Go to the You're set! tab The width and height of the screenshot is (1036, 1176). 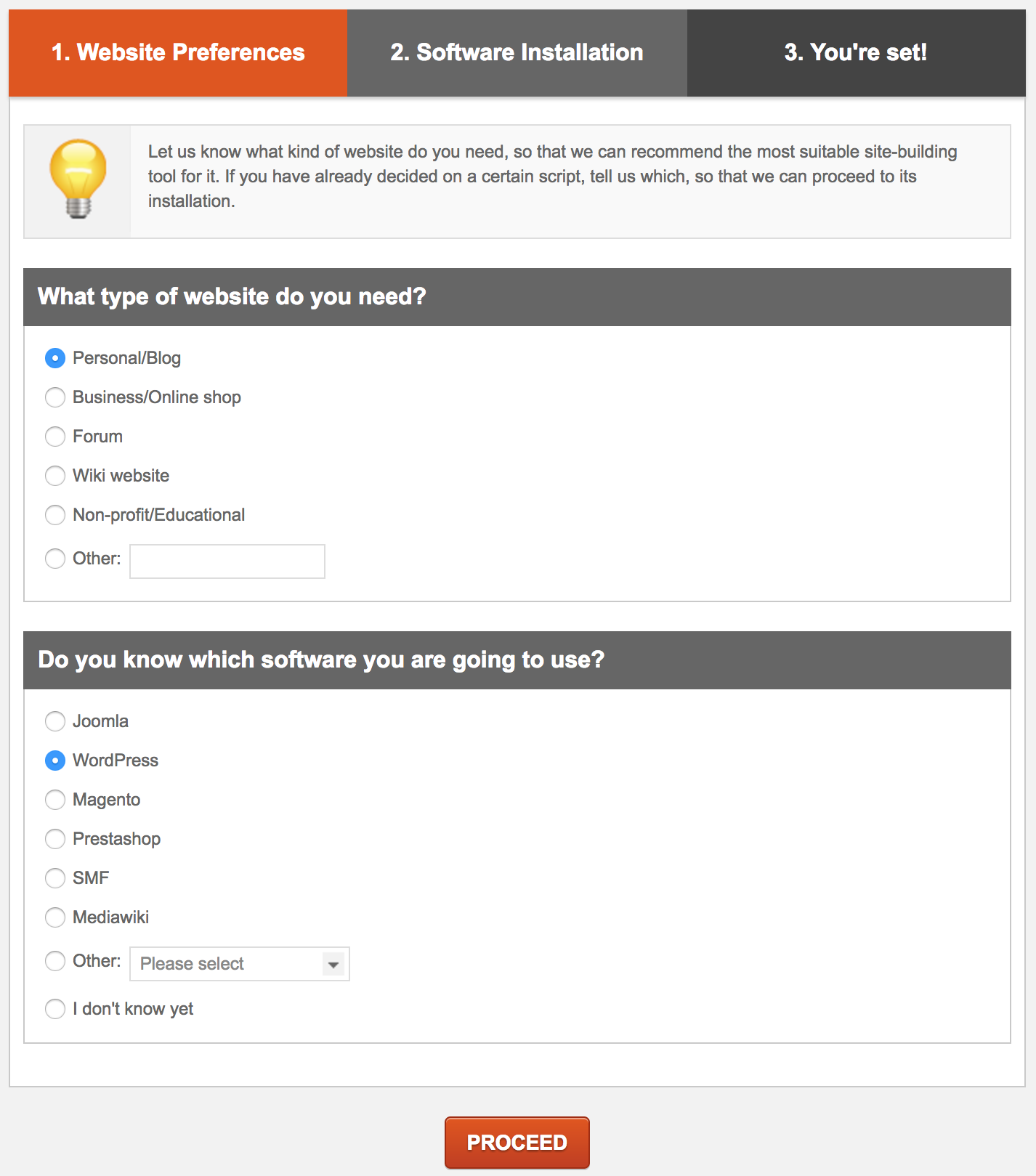tap(855, 52)
